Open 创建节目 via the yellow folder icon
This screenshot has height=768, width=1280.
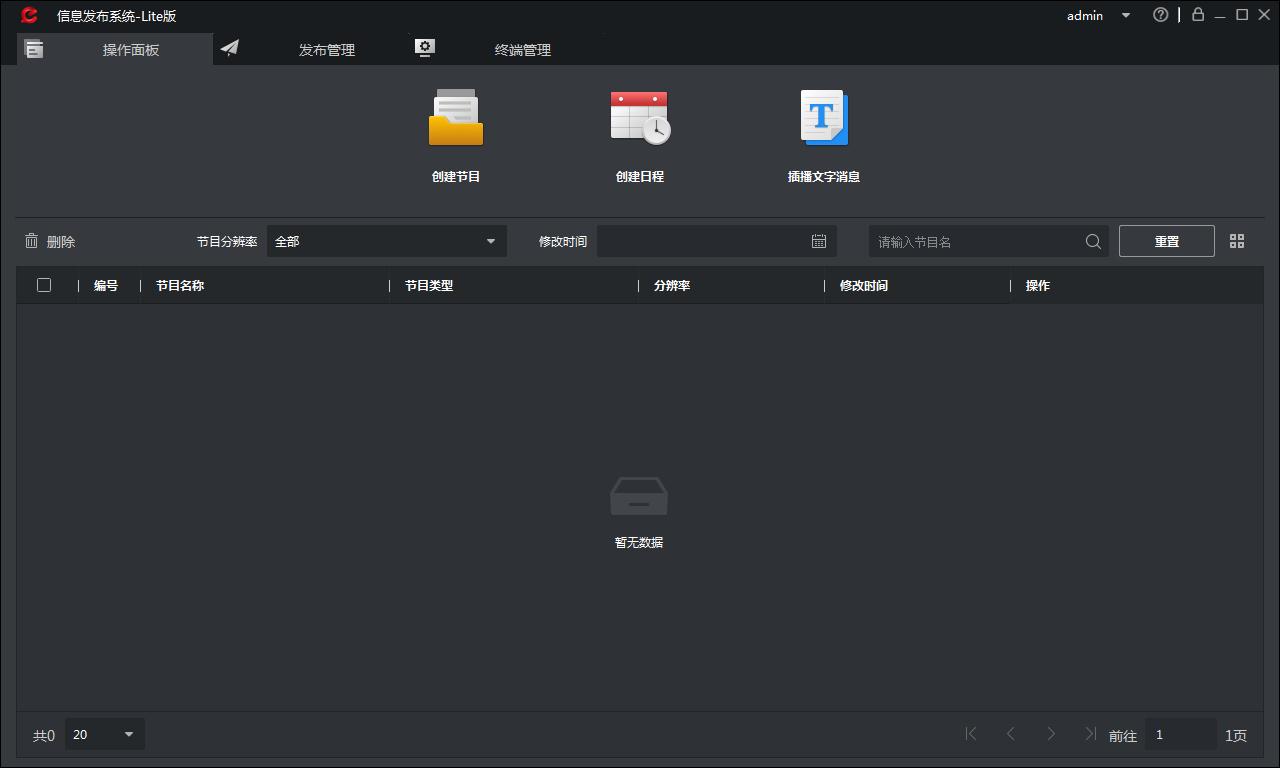click(455, 116)
